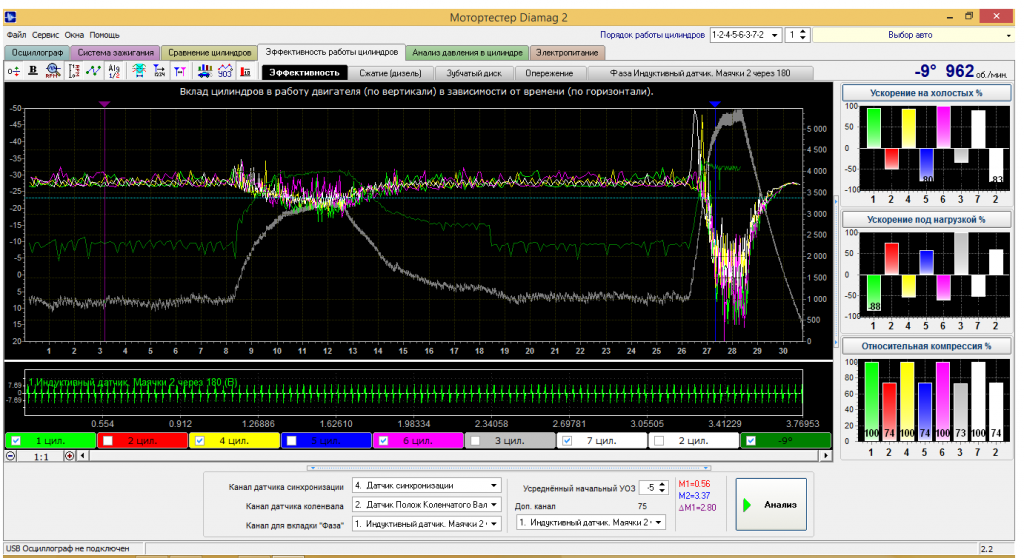Open the RPM magnifier search icon
Image resolution: width=1024 pixels, height=558 pixels.
pos(53,71)
